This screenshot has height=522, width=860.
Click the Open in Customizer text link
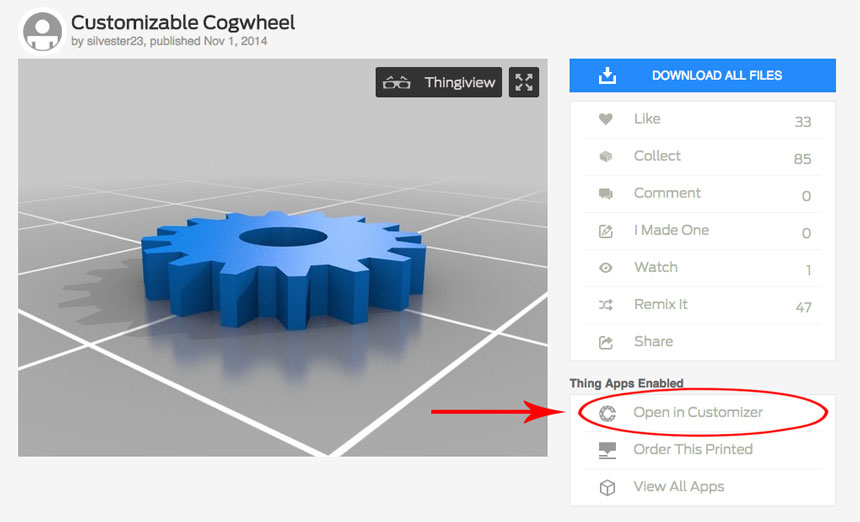[x=698, y=412]
